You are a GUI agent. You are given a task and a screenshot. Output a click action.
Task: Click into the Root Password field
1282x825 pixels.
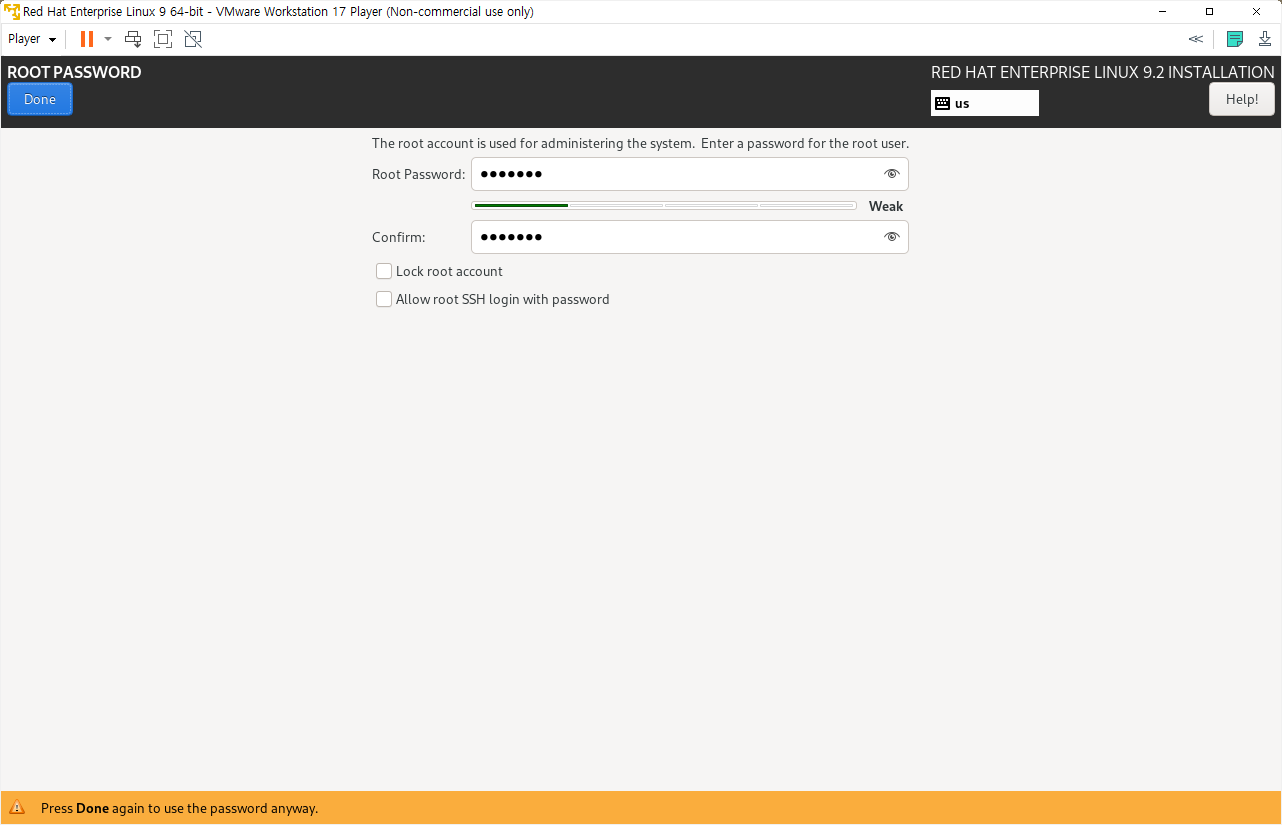click(x=690, y=174)
